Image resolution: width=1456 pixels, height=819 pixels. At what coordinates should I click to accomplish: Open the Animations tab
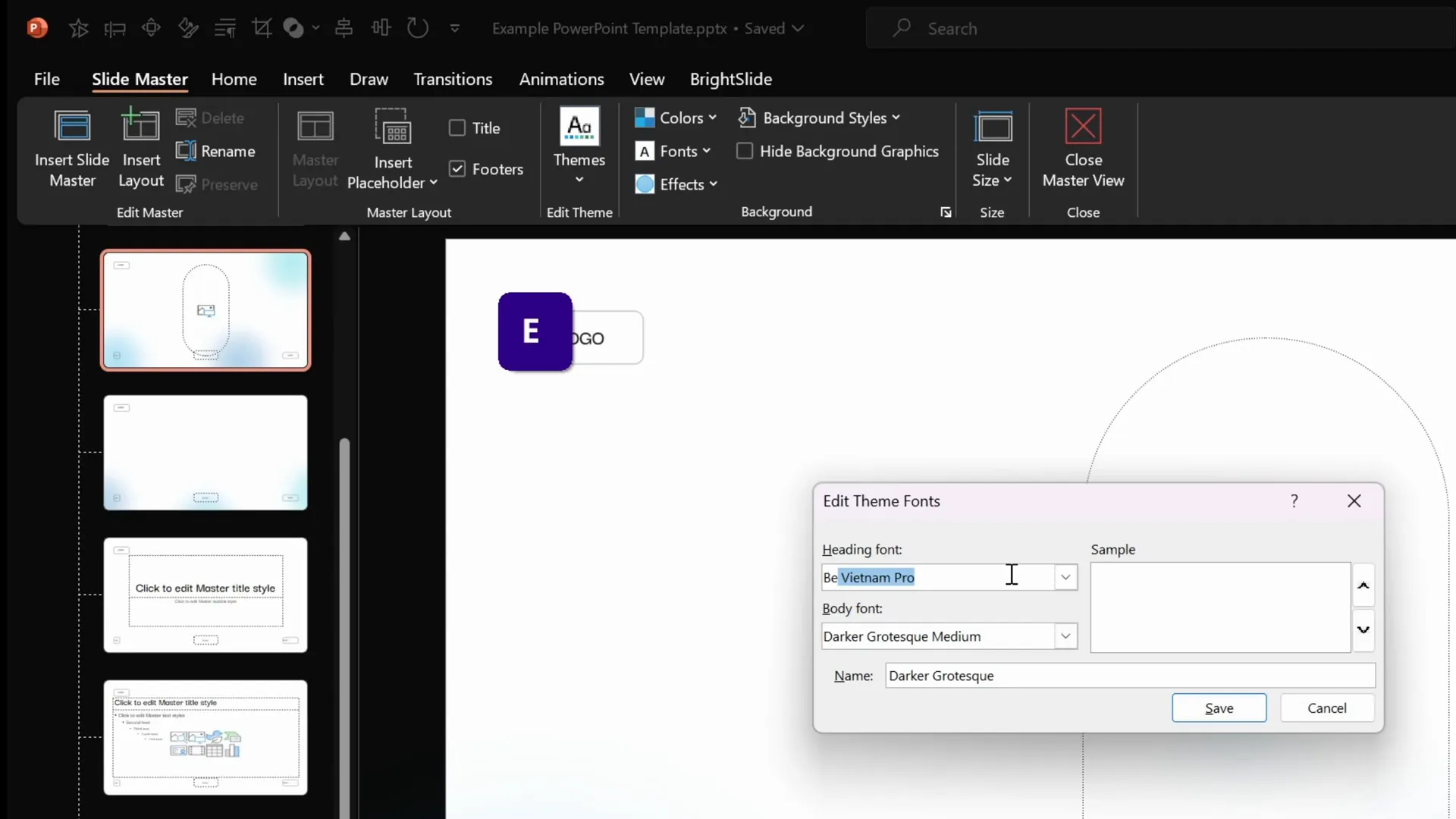[x=561, y=79]
